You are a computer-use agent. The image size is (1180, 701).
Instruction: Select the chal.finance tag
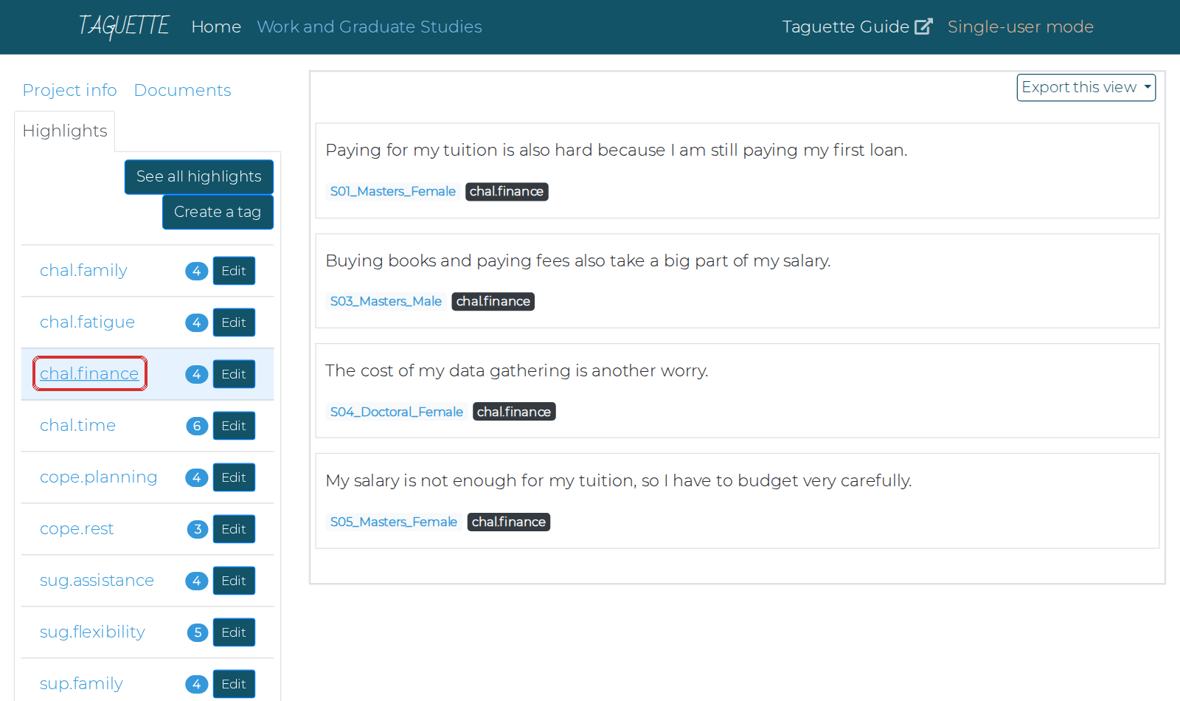pos(89,373)
